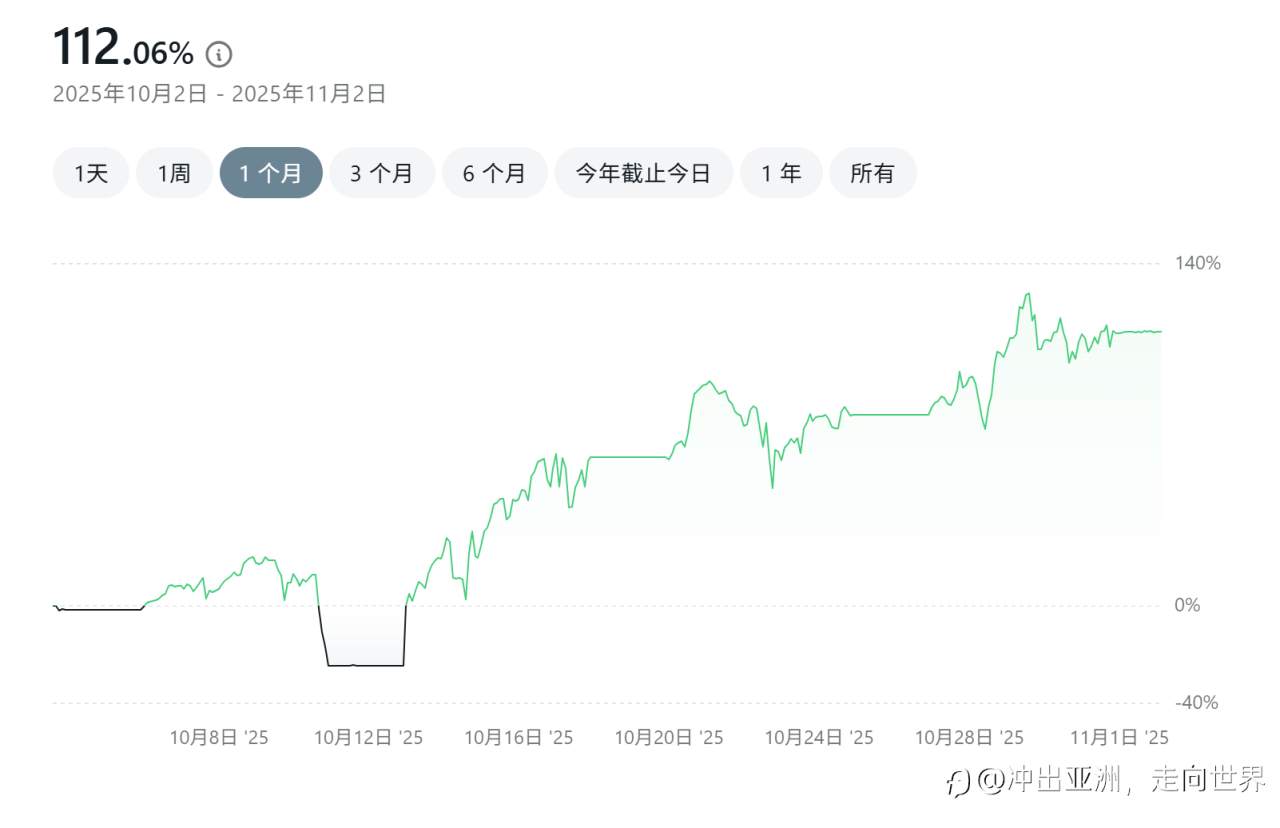Show the 3个月 performance range
The image size is (1280, 828).
[381, 173]
